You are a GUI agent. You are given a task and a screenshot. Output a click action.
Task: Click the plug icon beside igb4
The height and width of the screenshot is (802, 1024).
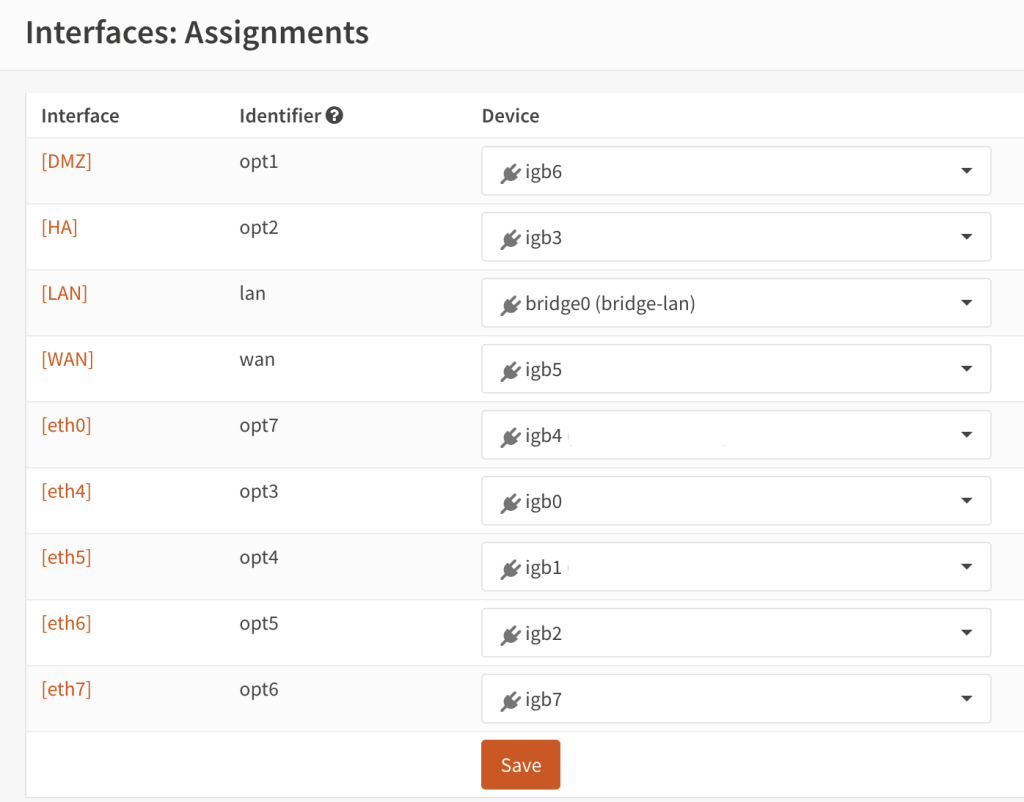coord(511,437)
